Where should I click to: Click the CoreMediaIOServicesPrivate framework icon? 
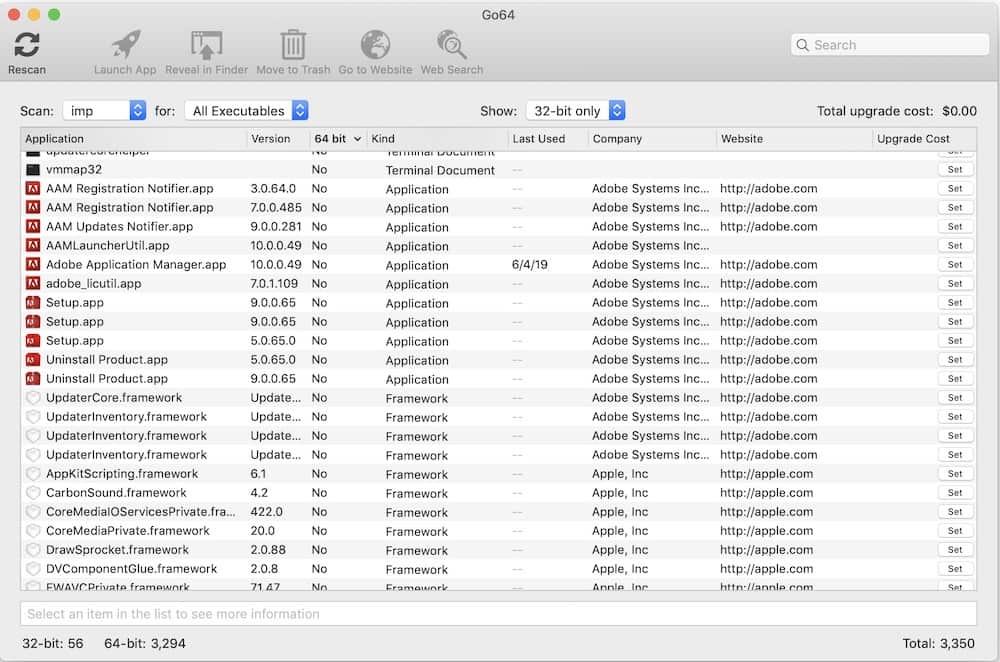33,512
